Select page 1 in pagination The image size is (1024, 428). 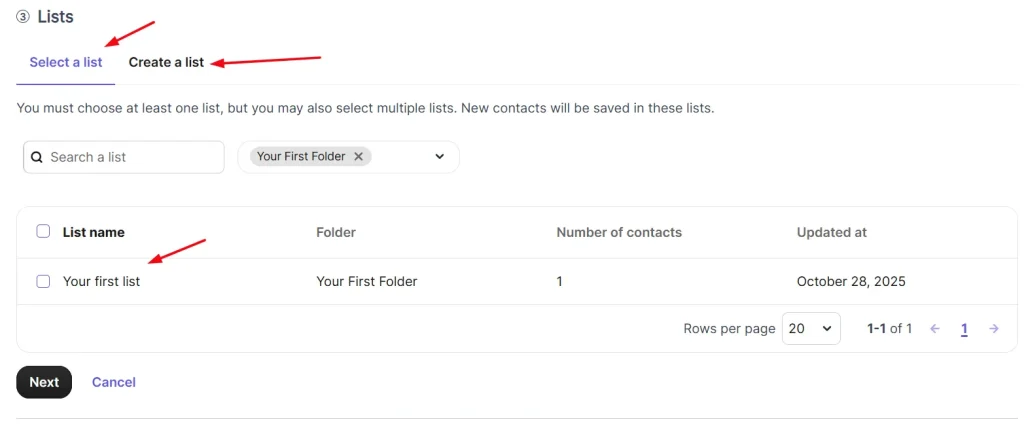(x=964, y=328)
